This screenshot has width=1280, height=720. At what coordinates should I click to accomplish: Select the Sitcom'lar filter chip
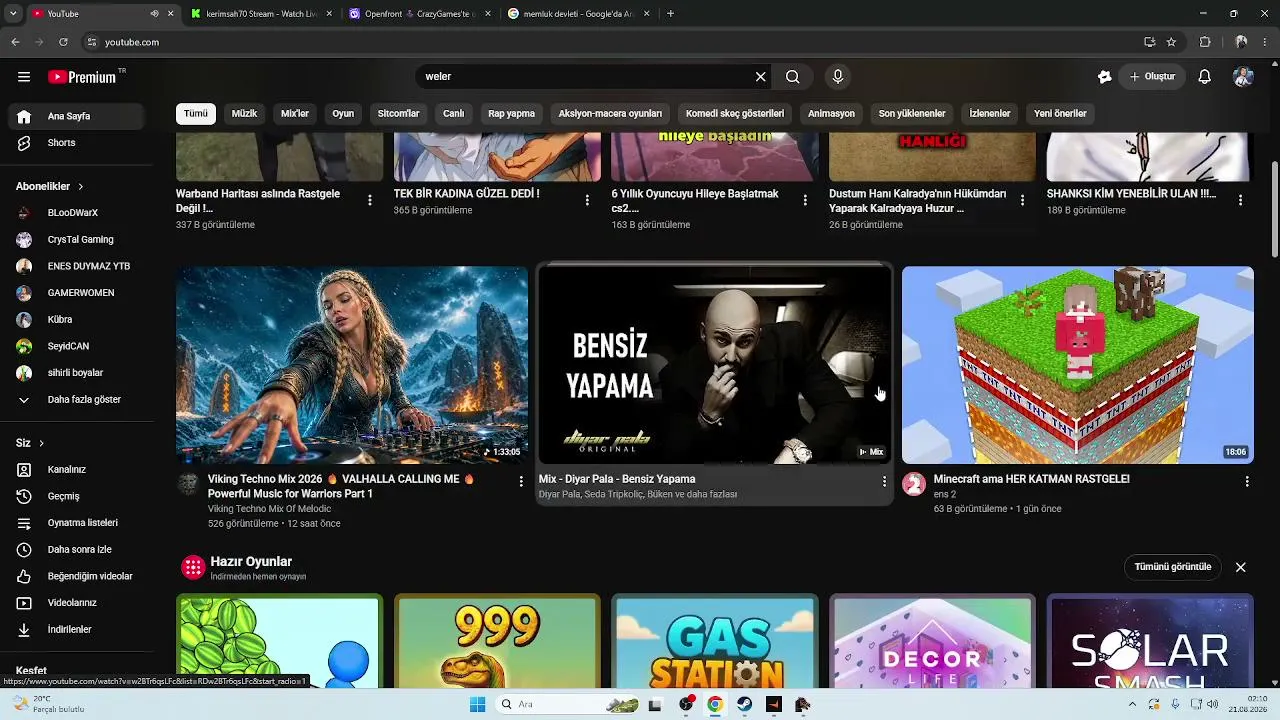399,114
